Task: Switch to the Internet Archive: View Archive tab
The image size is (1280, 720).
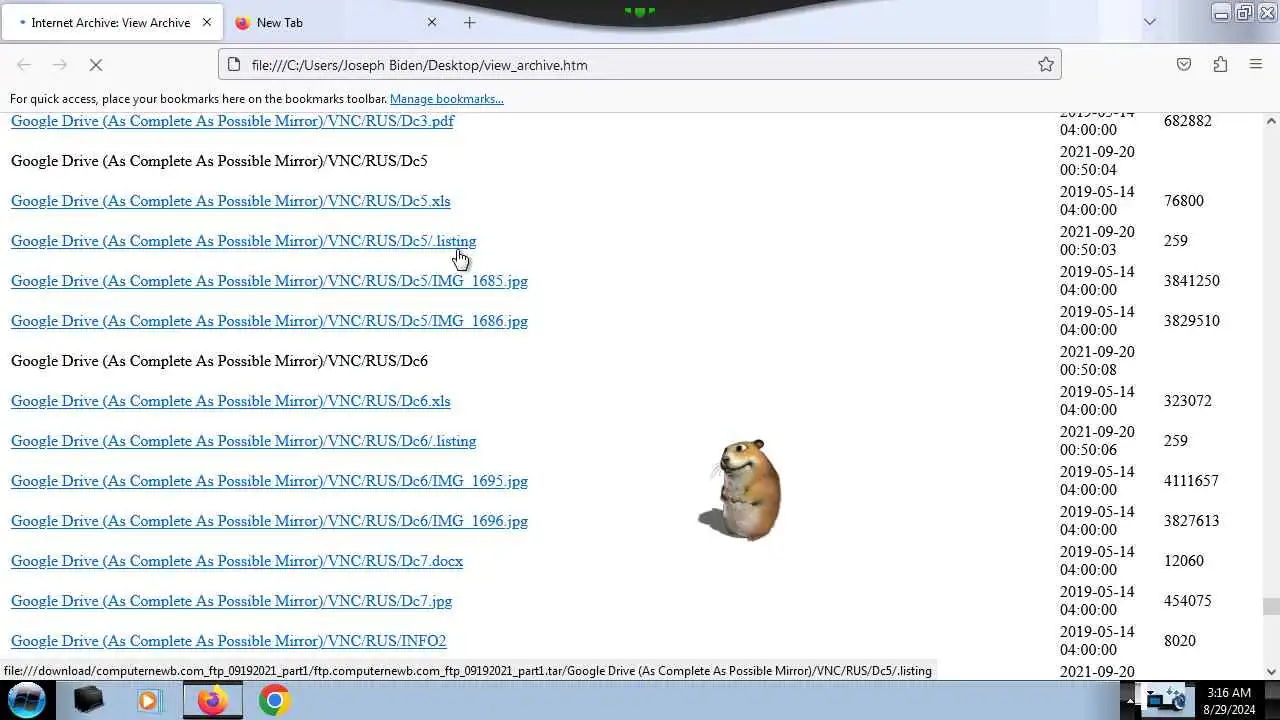Action: tap(112, 22)
